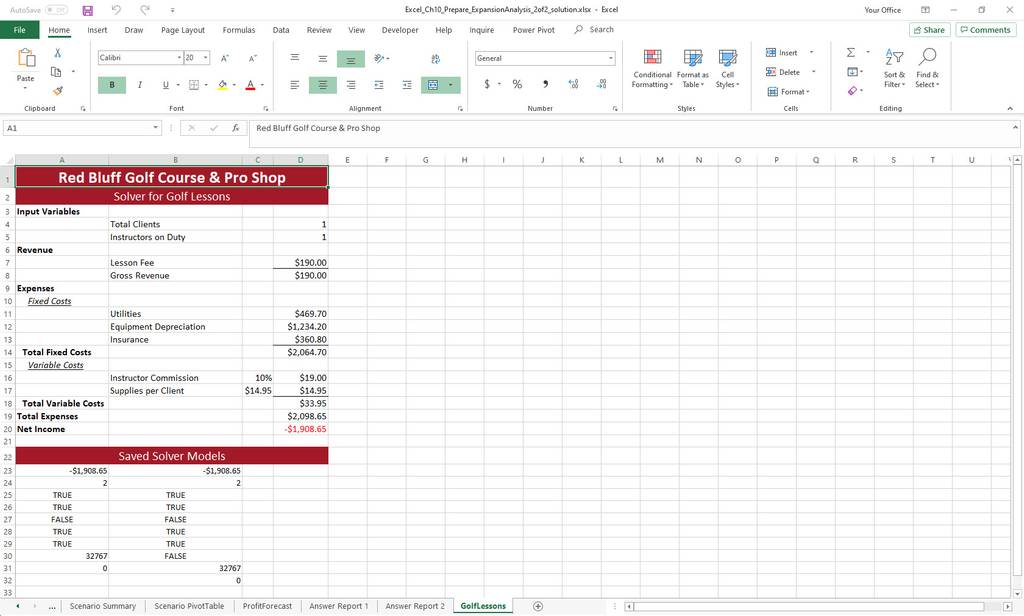The width and height of the screenshot is (1024, 616).
Task: Click the Sort & Filter button
Action: (894, 69)
